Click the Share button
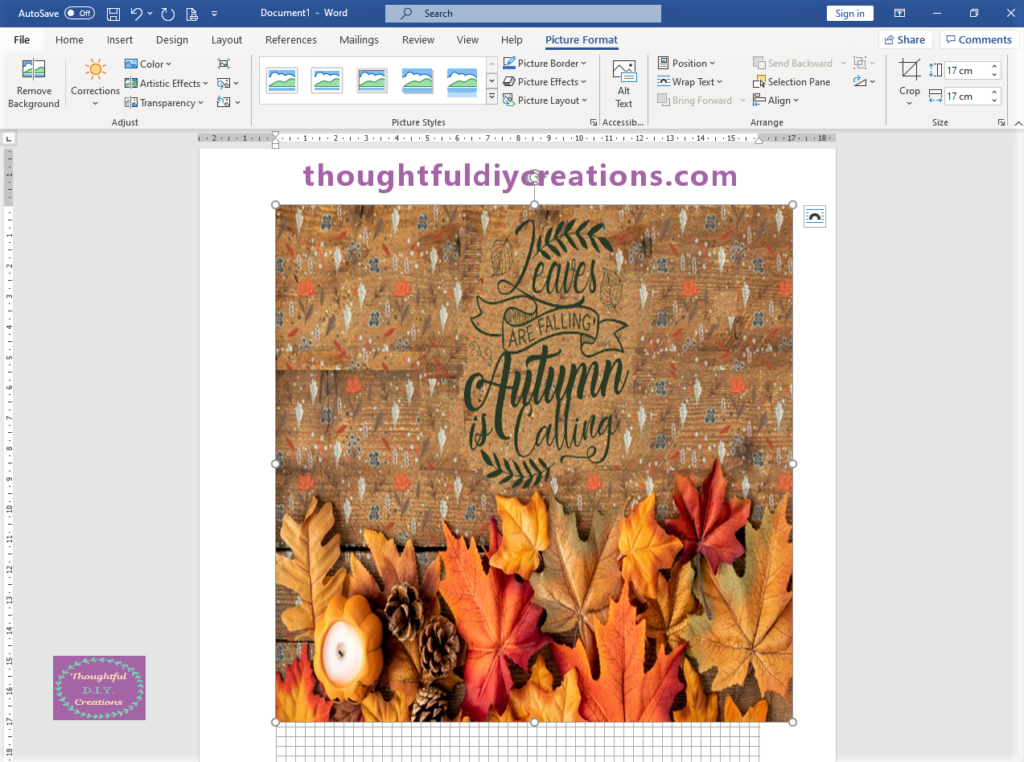The image size is (1024, 762). tap(904, 40)
